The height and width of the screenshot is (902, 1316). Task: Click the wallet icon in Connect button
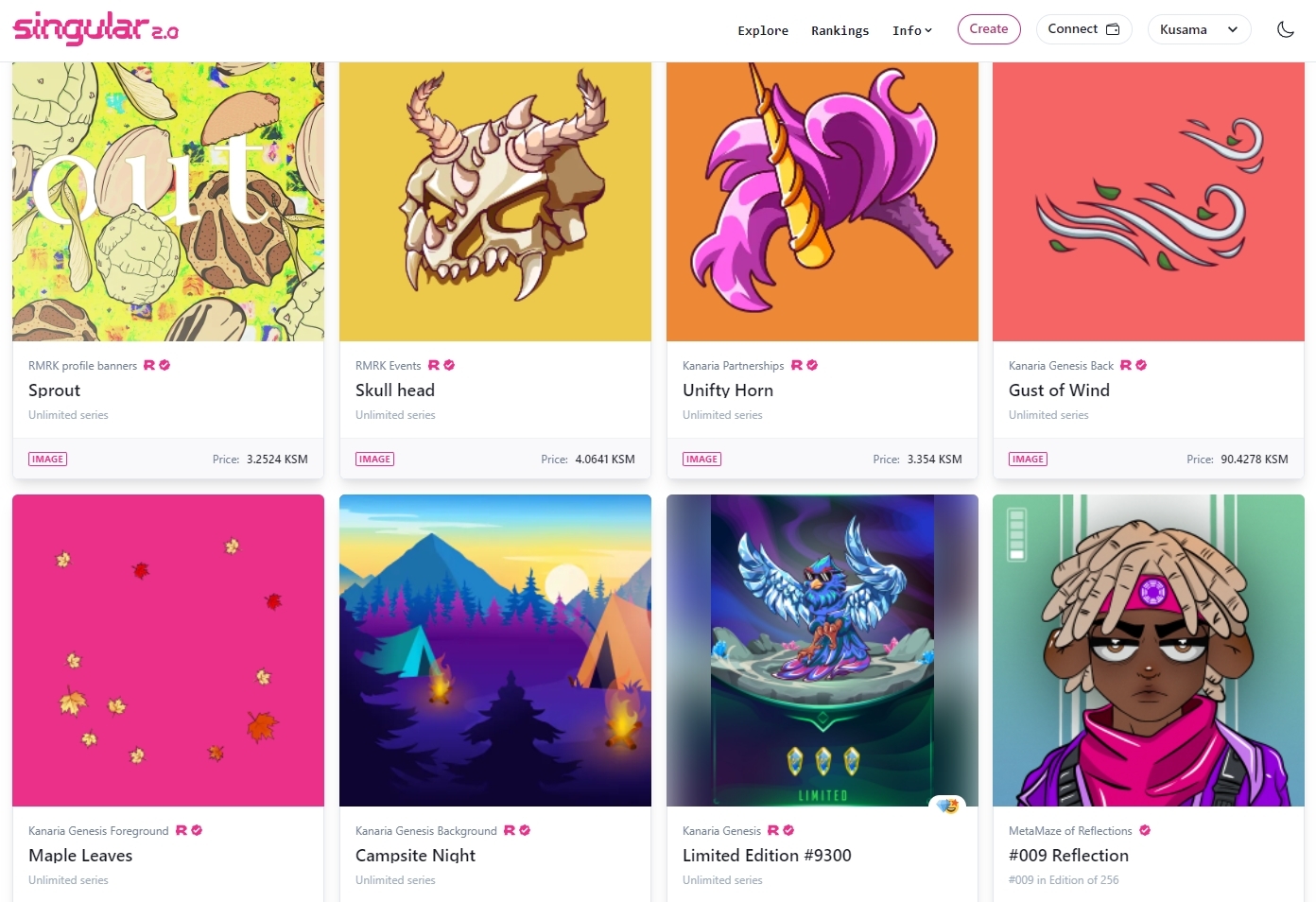[1113, 29]
